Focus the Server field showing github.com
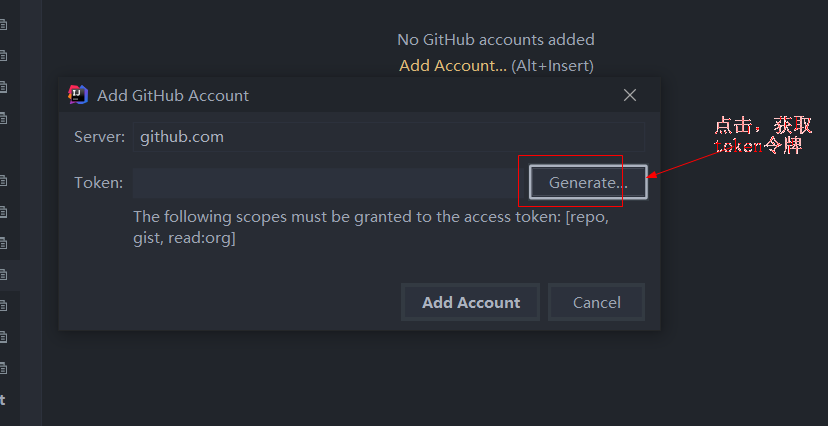Viewport: 828px width, 426px height. pos(389,137)
